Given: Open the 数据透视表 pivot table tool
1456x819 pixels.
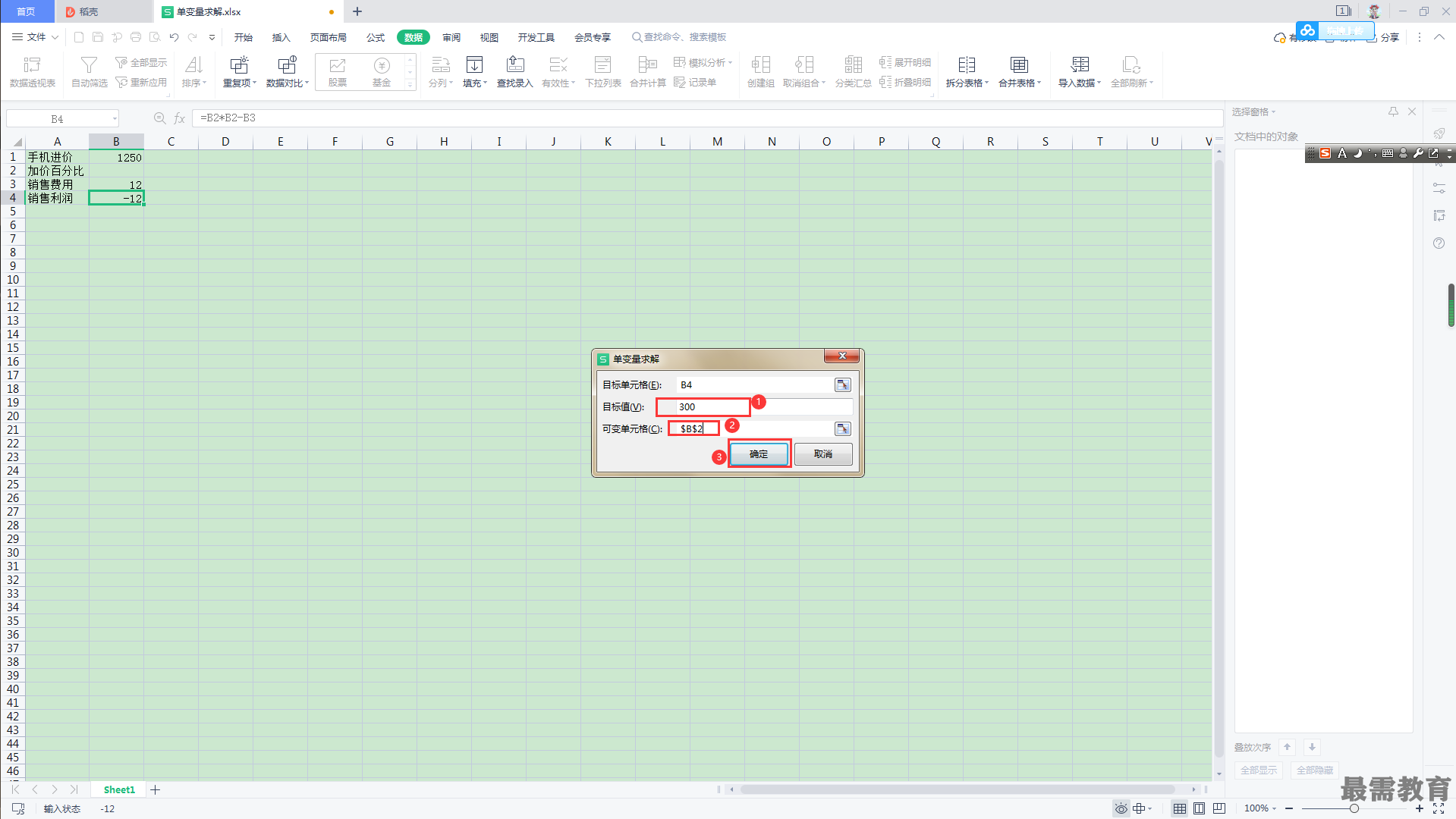Looking at the screenshot, I should (x=32, y=72).
